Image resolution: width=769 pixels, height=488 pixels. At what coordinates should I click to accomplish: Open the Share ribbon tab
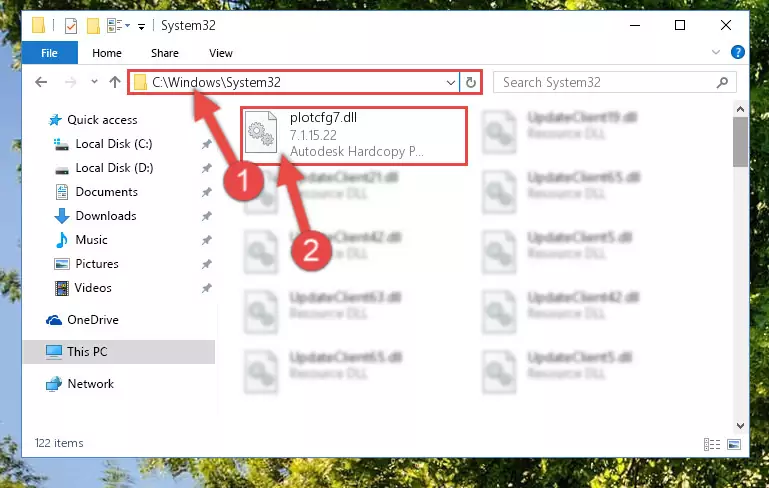[x=165, y=53]
